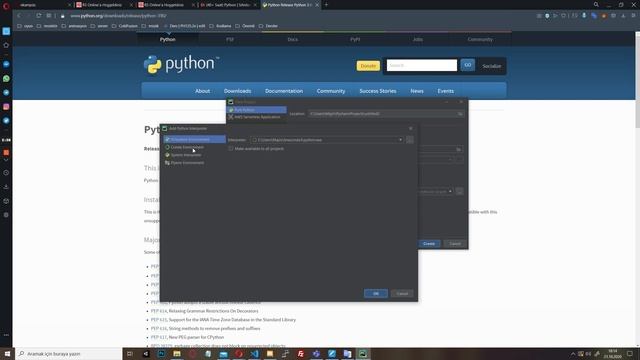Screen dimensions: 640x360
Task: Select Pipenv Environment in interpreter list
Action: tap(187, 163)
